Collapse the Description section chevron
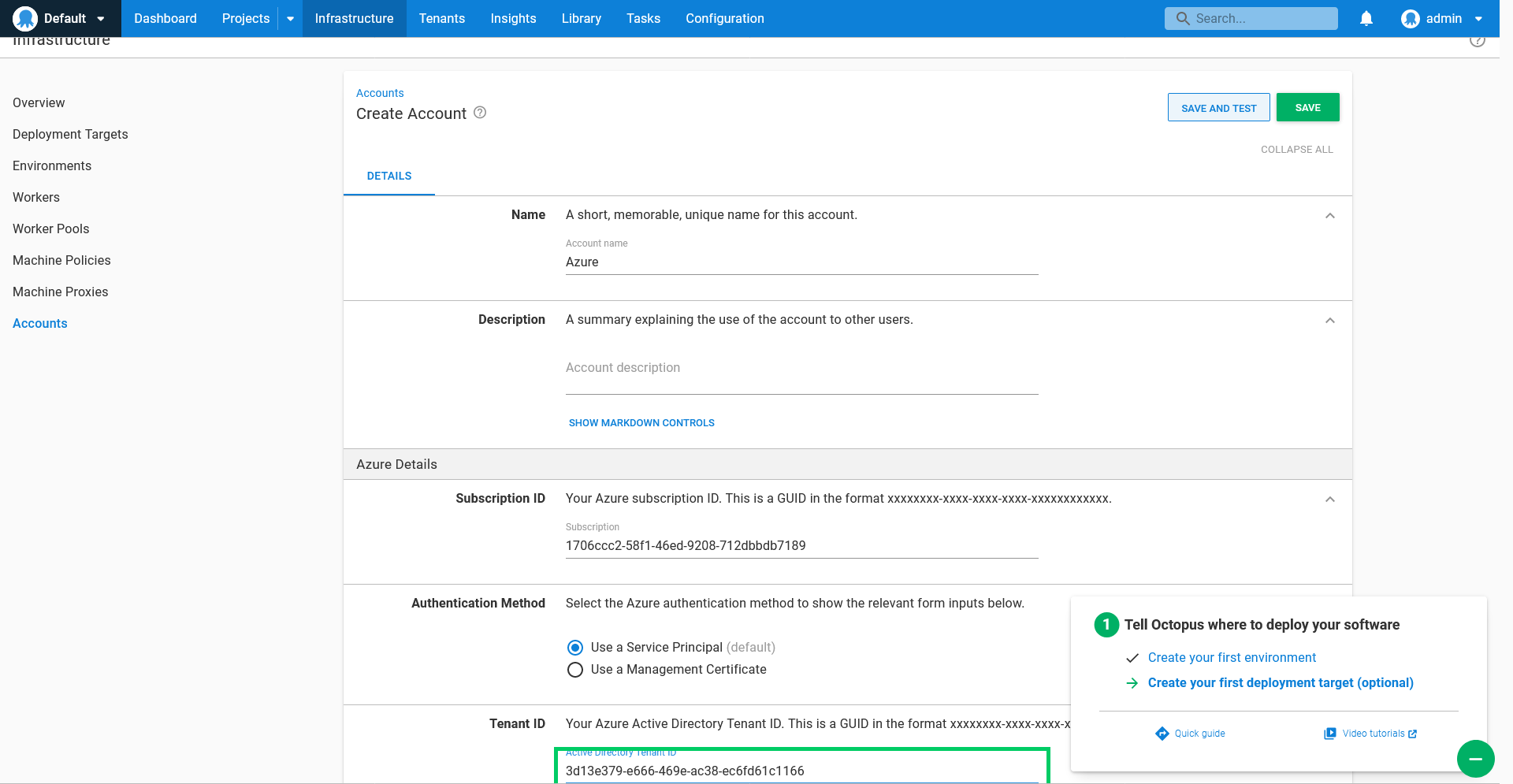 point(1330,320)
